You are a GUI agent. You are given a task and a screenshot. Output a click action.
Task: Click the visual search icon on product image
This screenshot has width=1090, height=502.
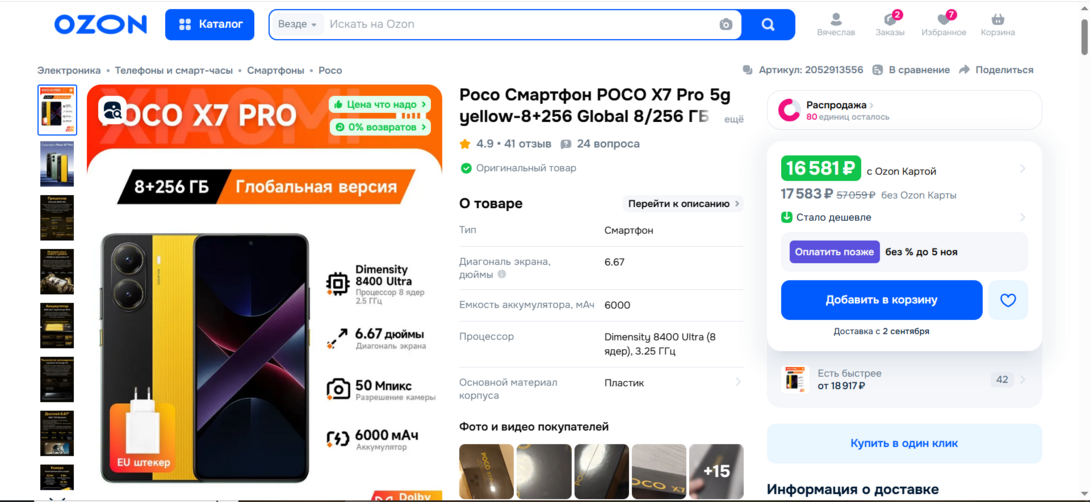tap(112, 111)
